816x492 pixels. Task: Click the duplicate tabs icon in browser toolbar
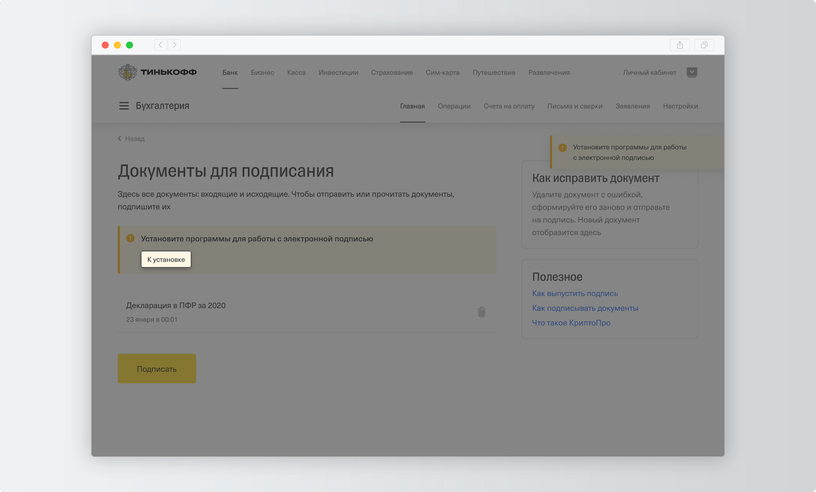pyautogui.click(x=704, y=45)
